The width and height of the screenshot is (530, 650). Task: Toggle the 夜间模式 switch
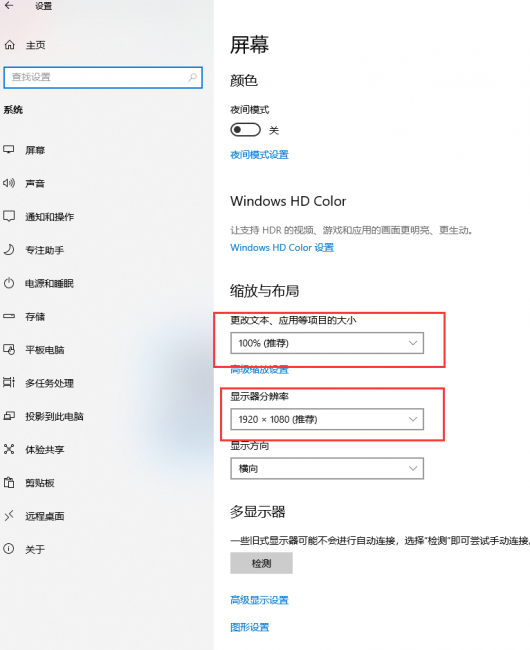(245, 130)
